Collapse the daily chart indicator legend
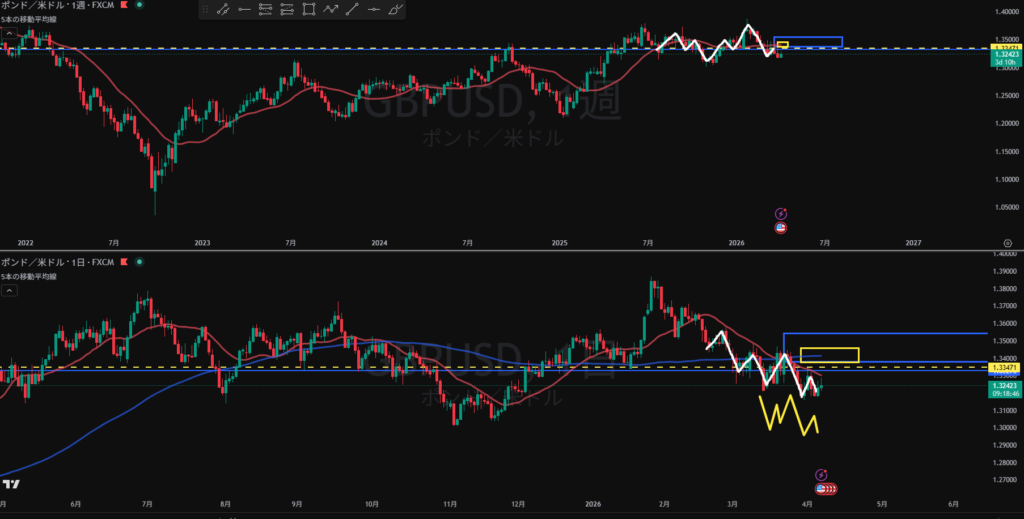The width and height of the screenshot is (1024, 519). (9, 290)
